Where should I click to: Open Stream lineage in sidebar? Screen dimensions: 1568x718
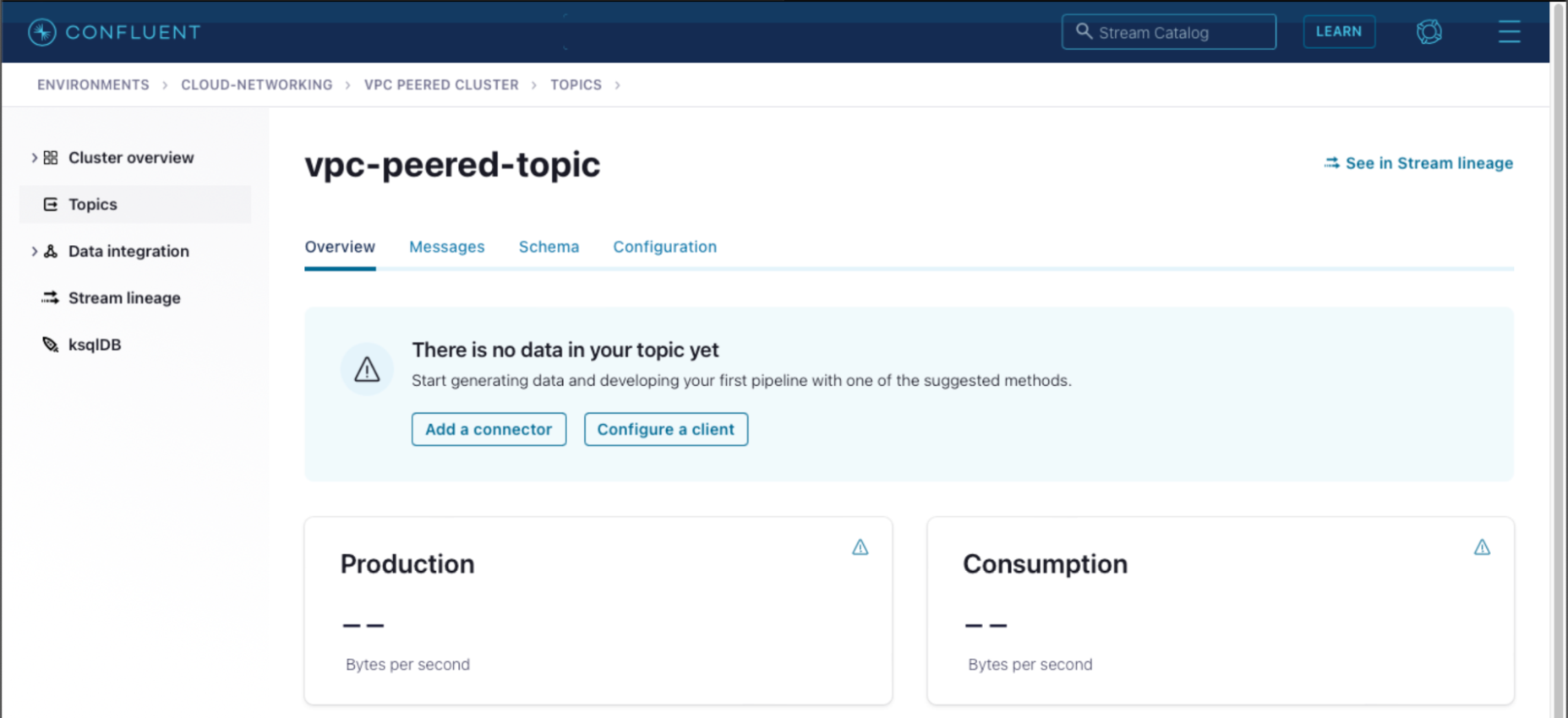tap(124, 297)
